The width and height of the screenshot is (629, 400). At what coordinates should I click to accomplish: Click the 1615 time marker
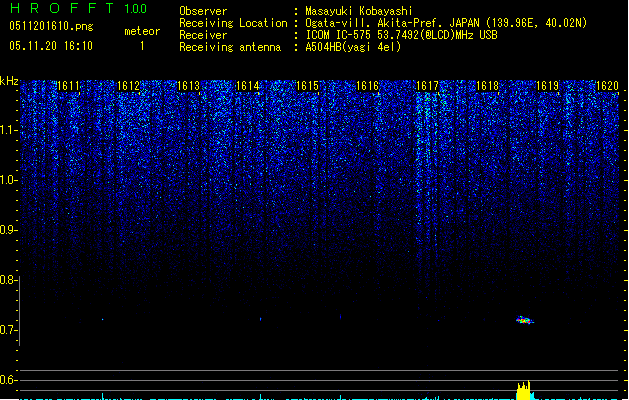coord(307,86)
